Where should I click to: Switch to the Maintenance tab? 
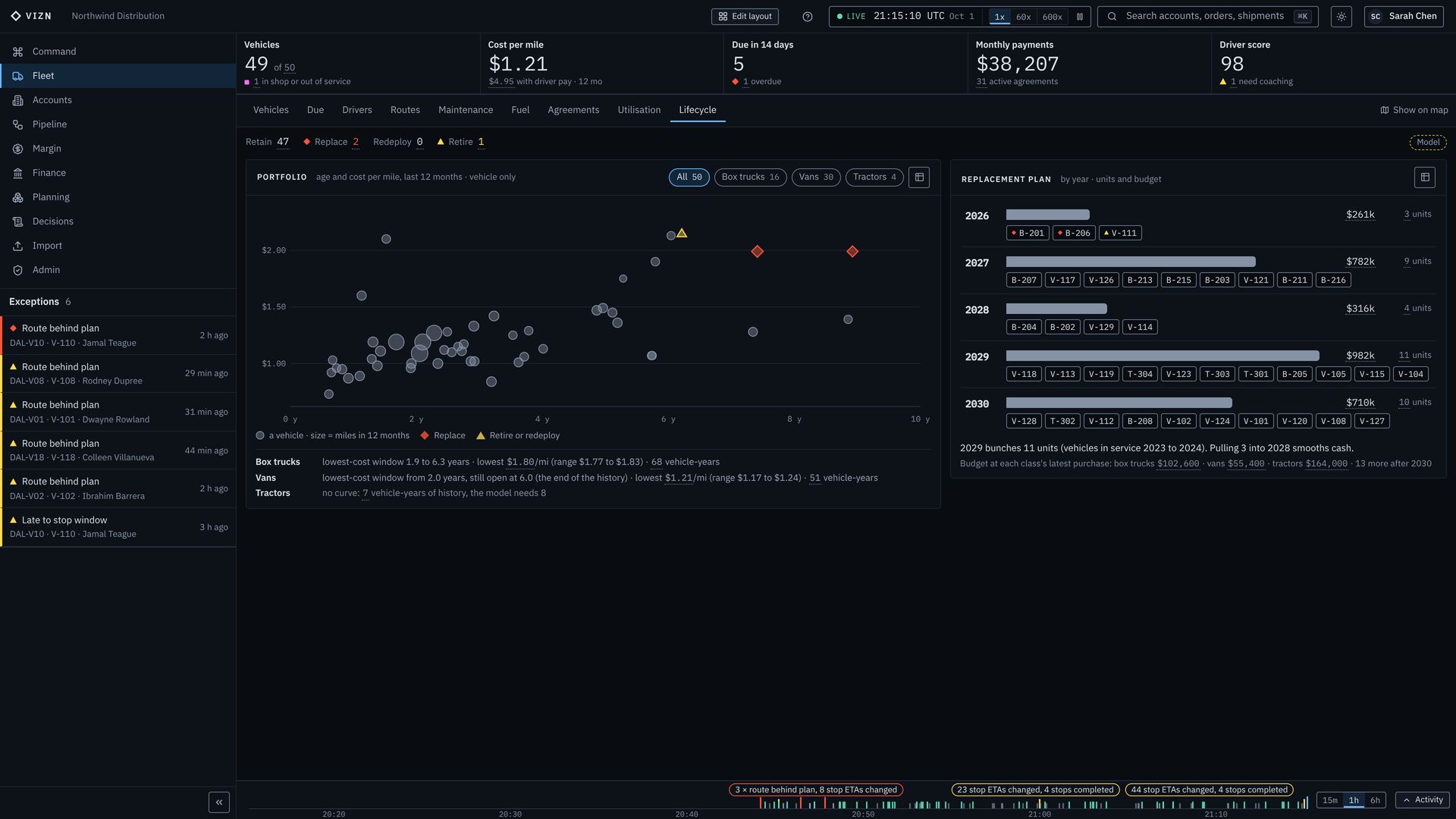tap(466, 110)
